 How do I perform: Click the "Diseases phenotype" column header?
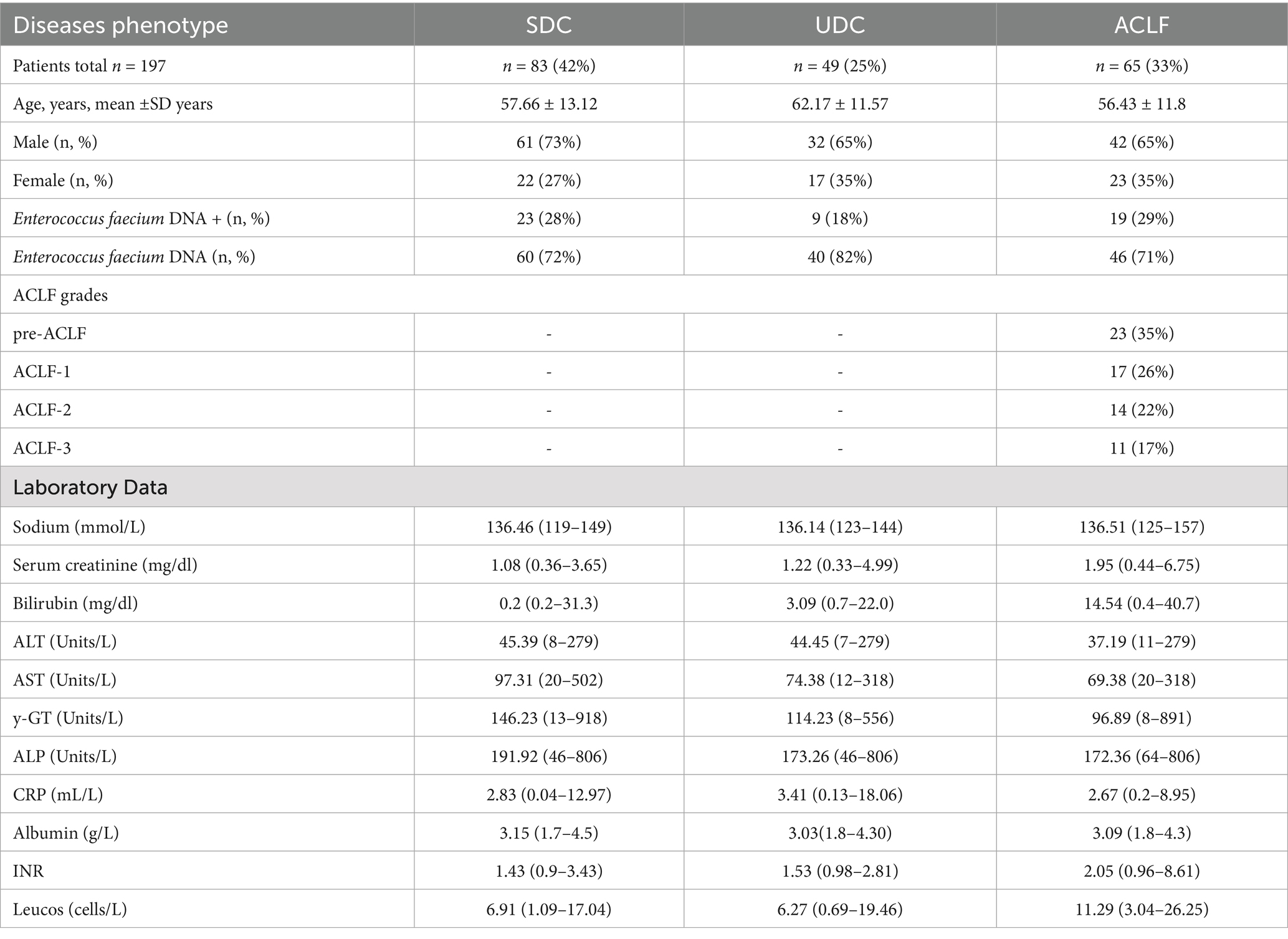(121, 25)
